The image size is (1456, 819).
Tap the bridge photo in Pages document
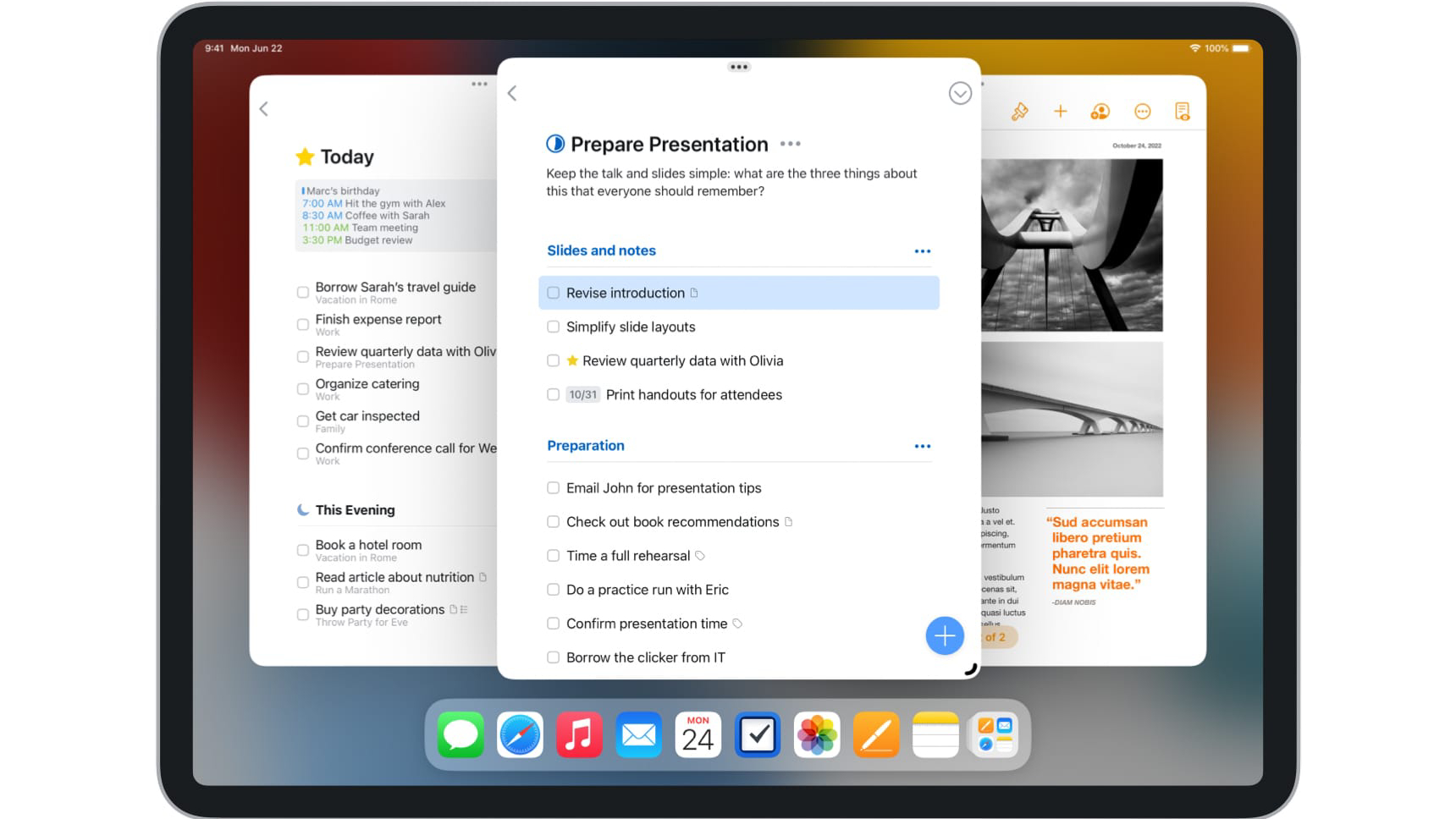pyautogui.click(x=1072, y=420)
